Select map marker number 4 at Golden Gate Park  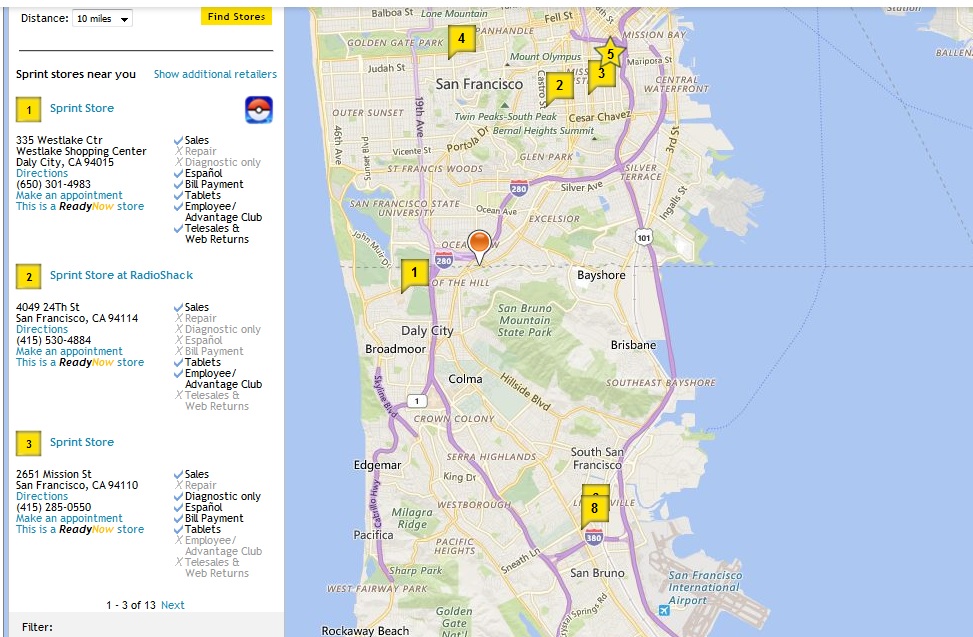(461, 40)
